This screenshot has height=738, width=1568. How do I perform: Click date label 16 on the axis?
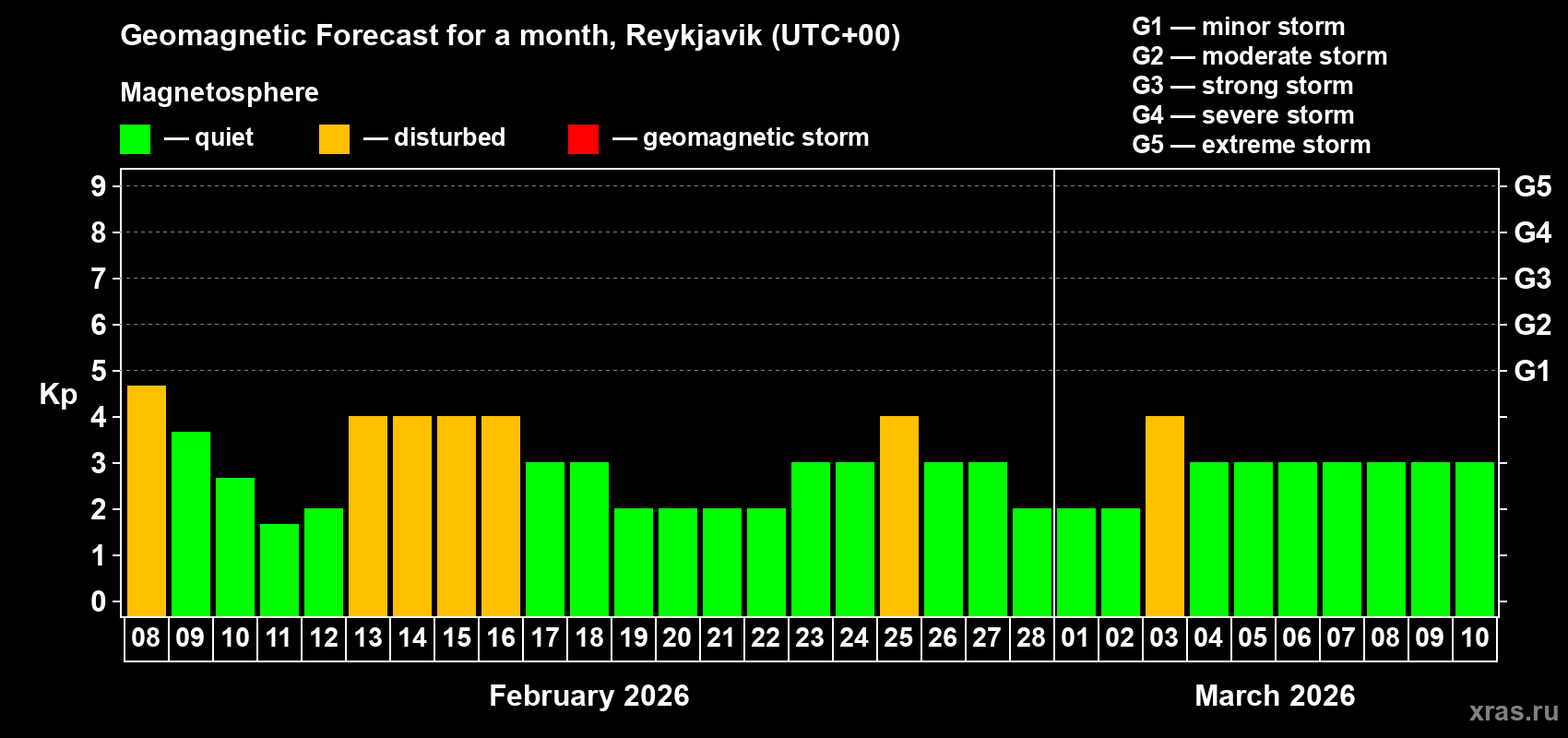501,637
